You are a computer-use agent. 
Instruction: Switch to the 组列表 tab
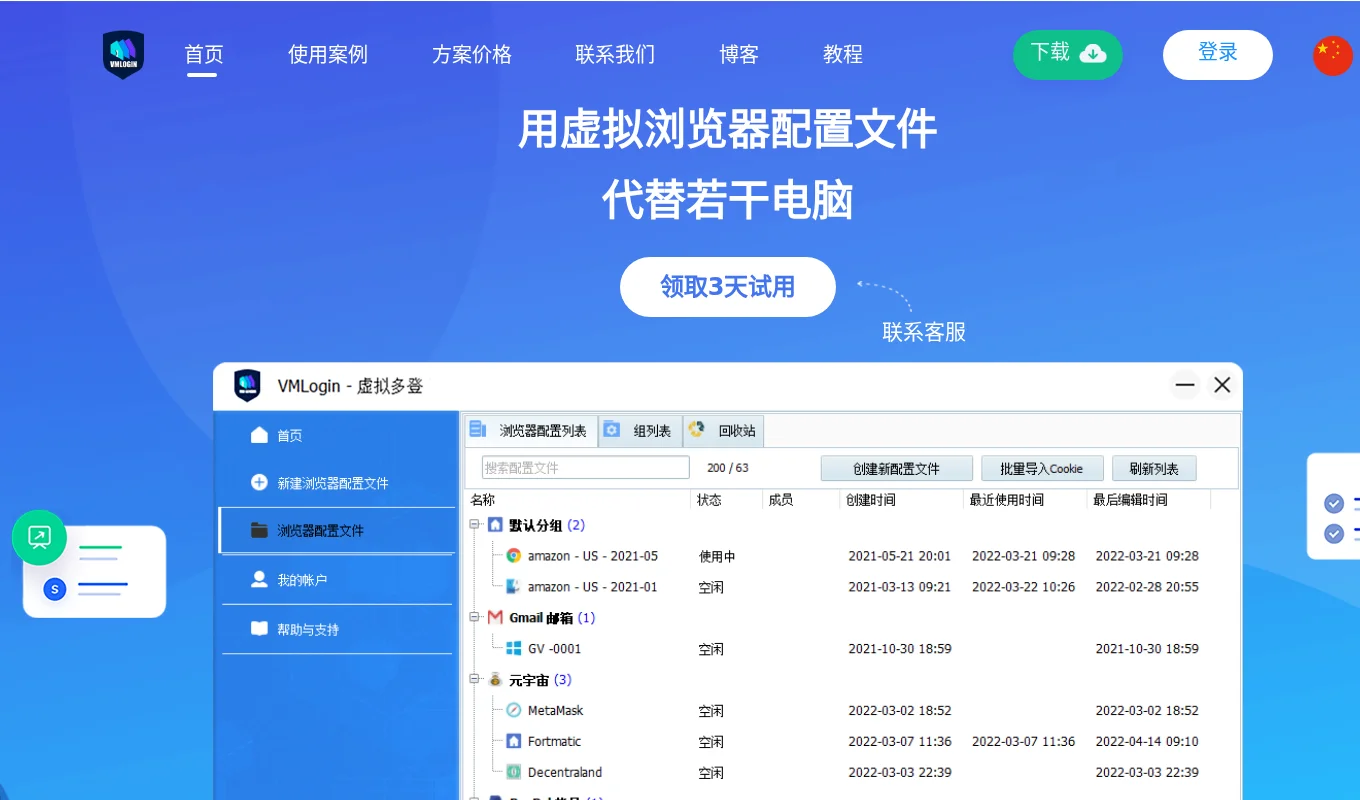coord(641,431)
